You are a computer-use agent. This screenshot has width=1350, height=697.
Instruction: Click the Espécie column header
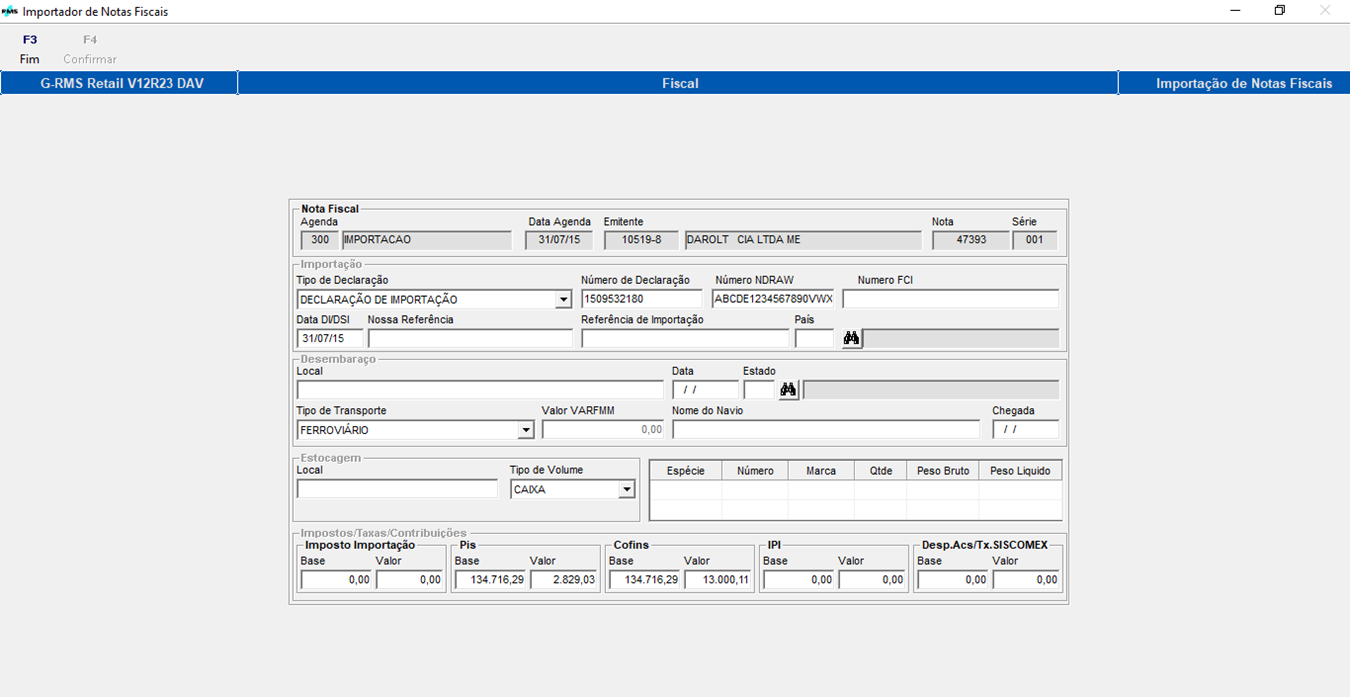coord(686,471)
